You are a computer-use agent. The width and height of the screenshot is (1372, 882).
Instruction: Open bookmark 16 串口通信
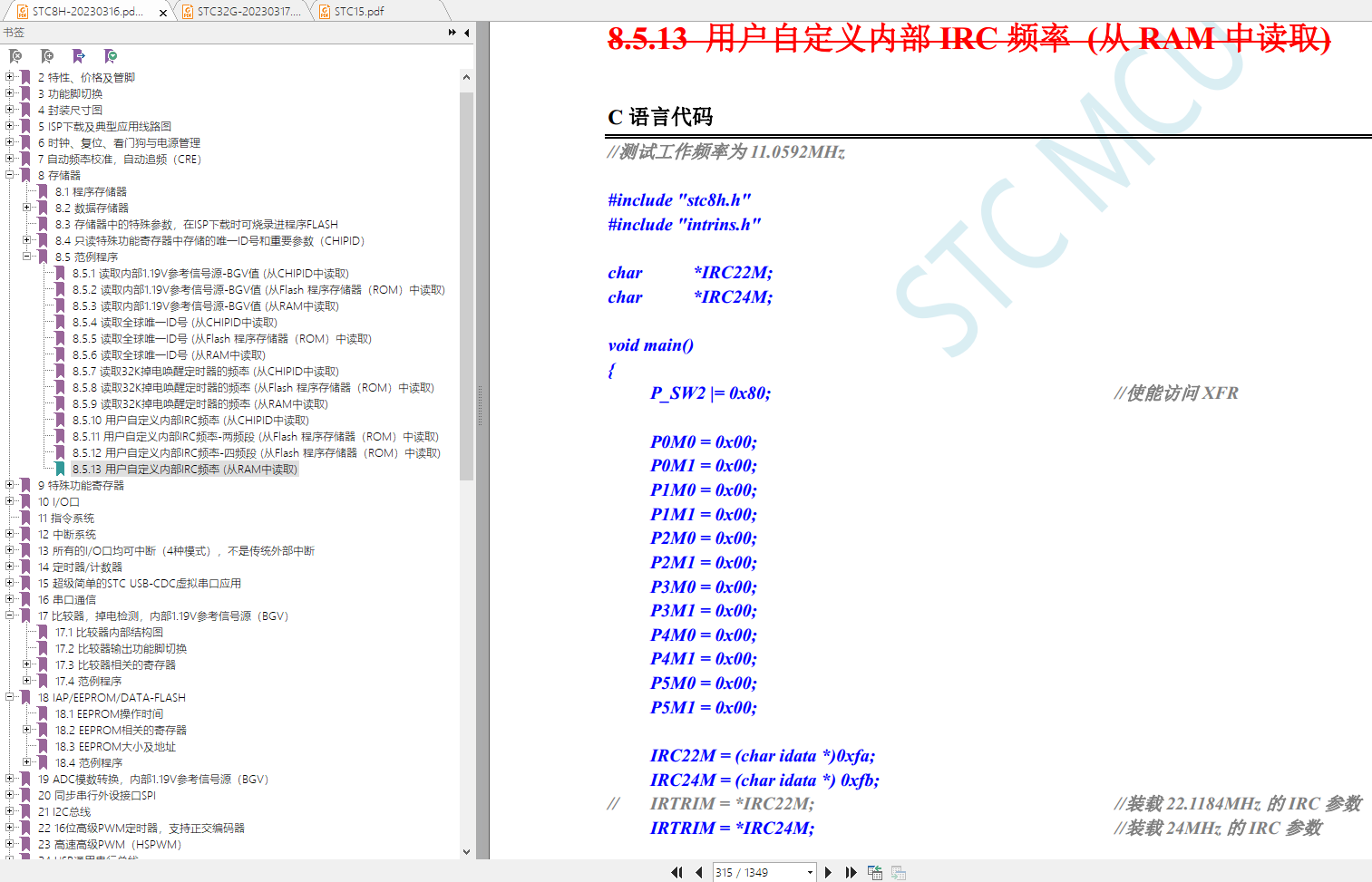[x=66, y=599]
